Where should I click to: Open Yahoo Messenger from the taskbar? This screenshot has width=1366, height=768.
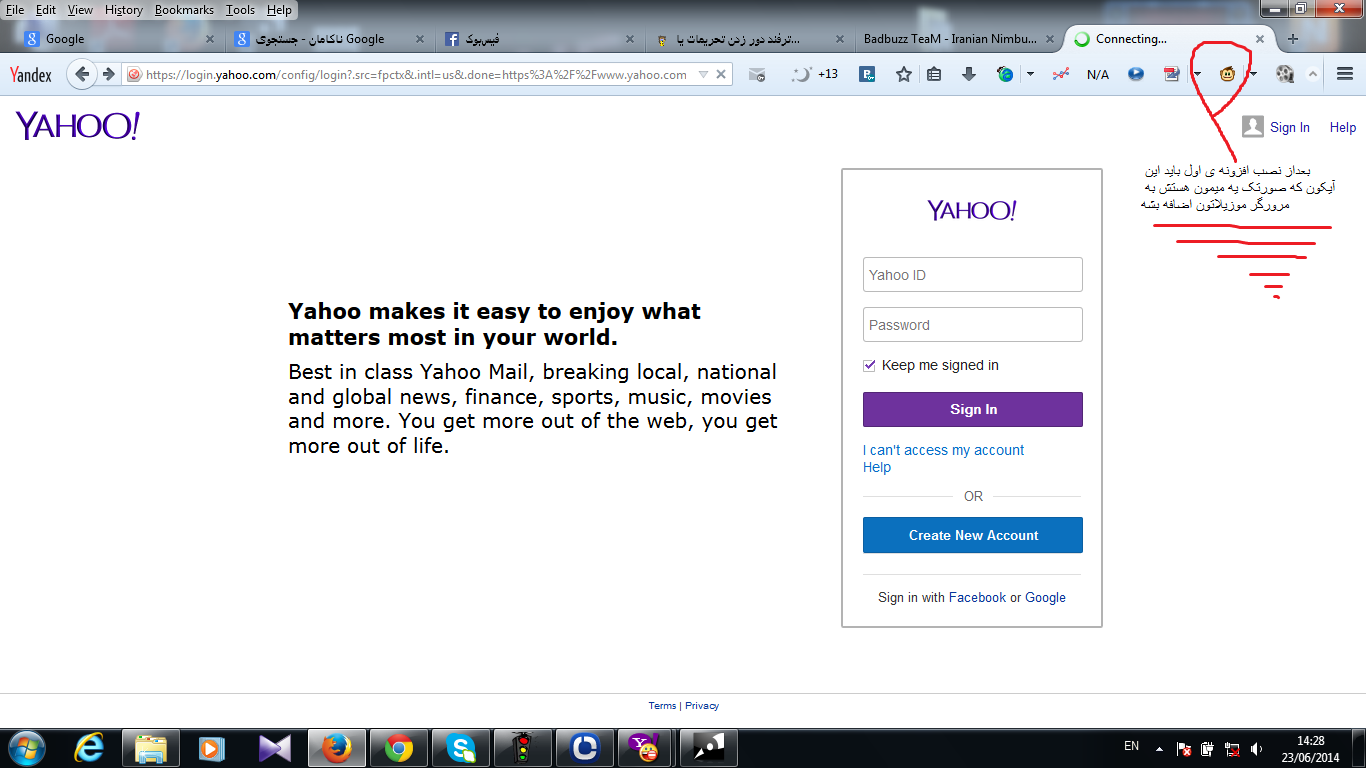click(646, 747)
